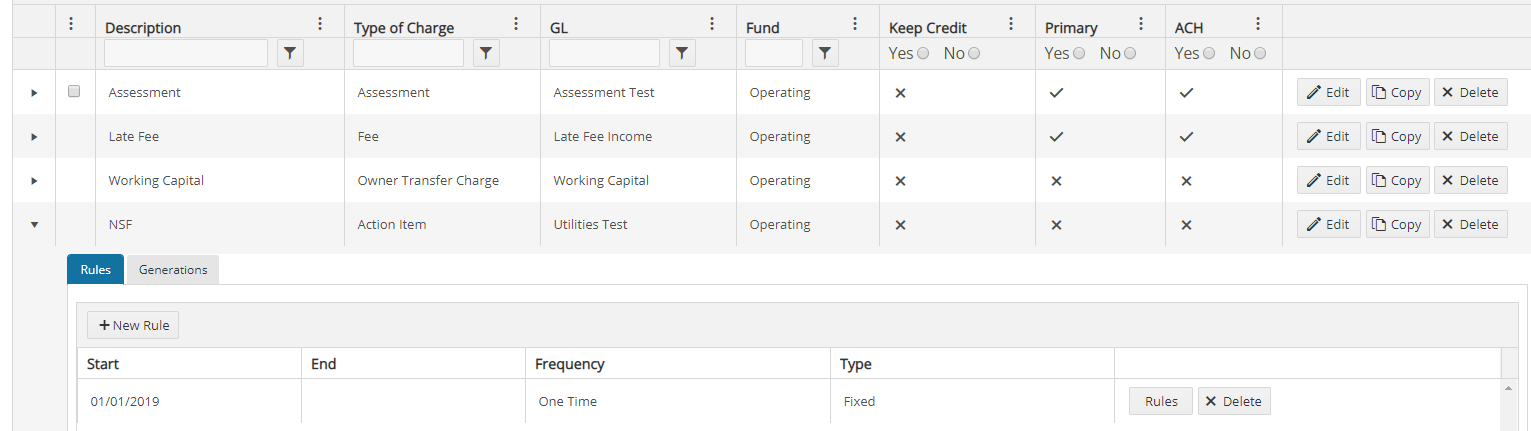Click the filter icon for Fund column
The image size is (1531, 431).
tap(823, 54)
